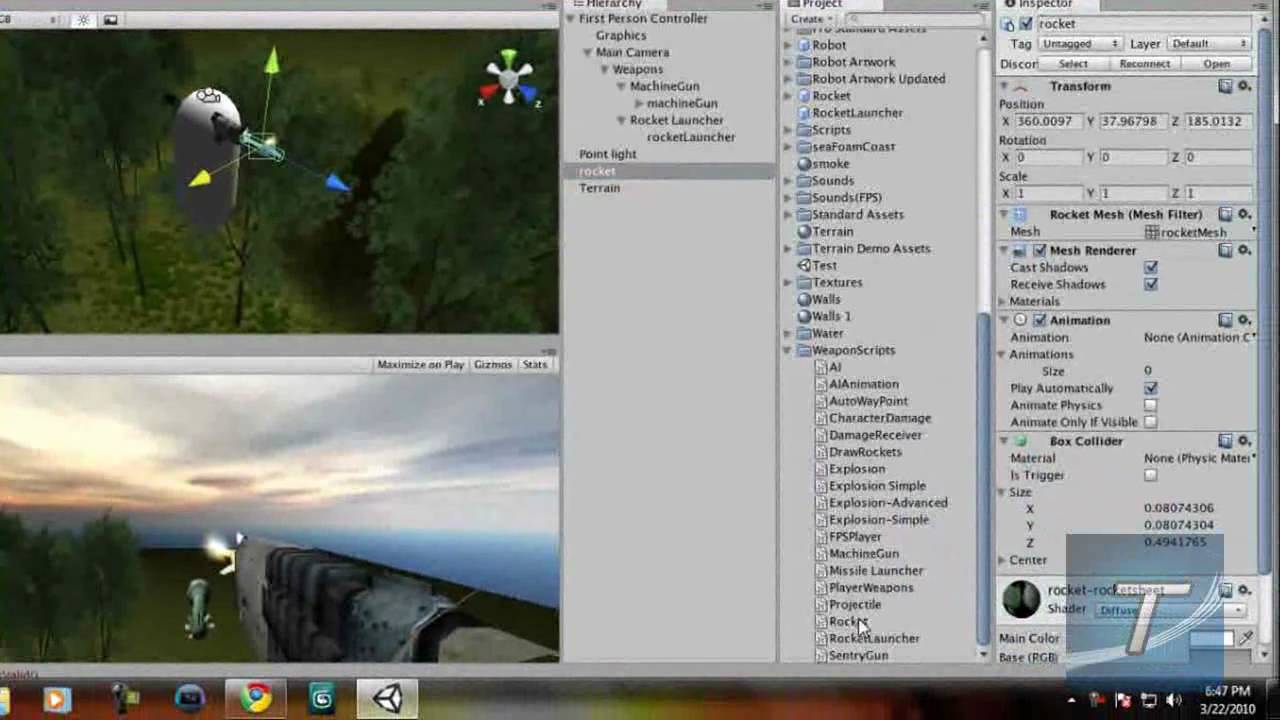Screen dimensions: 1280x720
Task: Toggle Stats in Game view
Action: pyautogui.click(x=535, y=365)
